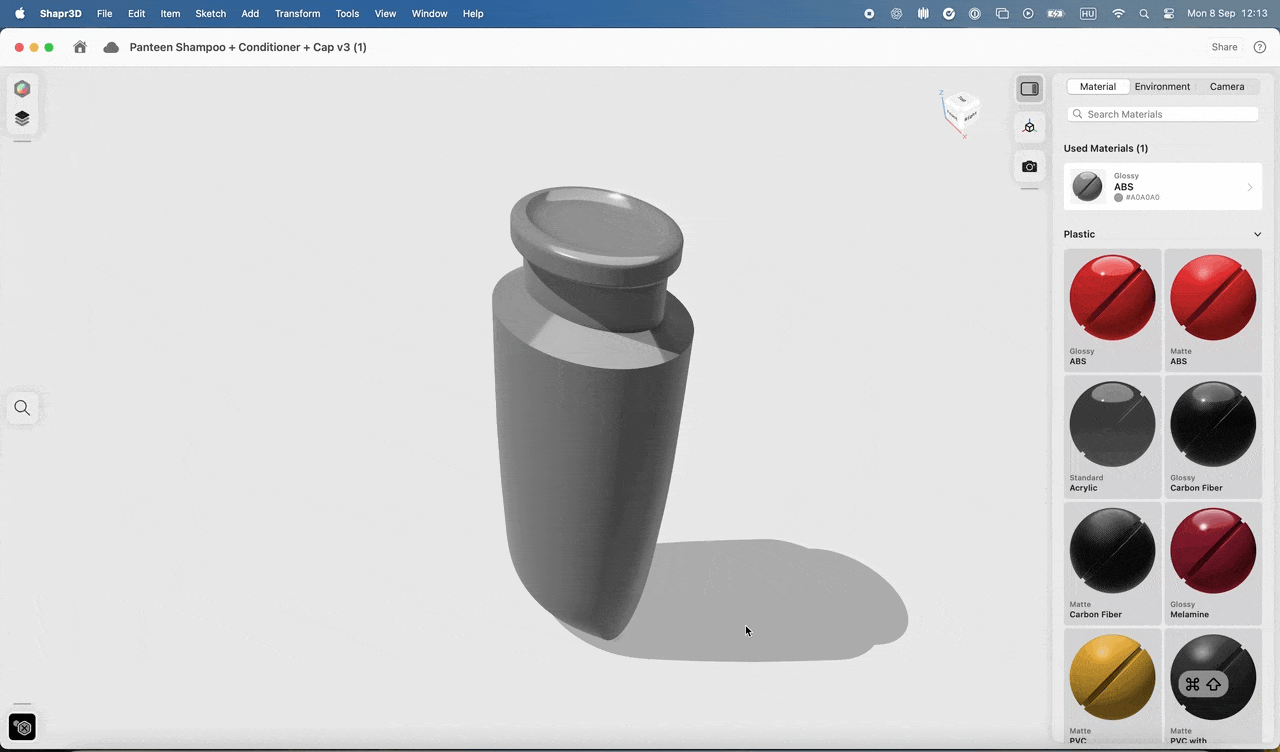
Task: Click the 1Password menu bar icon
Action: pyautogui.click(x=975, y=13)
